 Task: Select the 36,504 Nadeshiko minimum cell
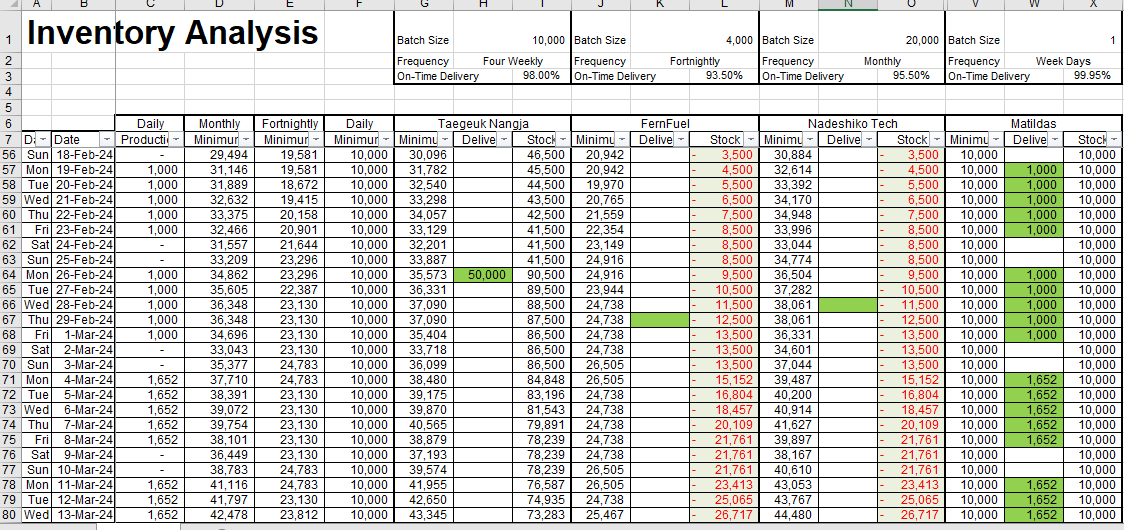coord(789,274)
